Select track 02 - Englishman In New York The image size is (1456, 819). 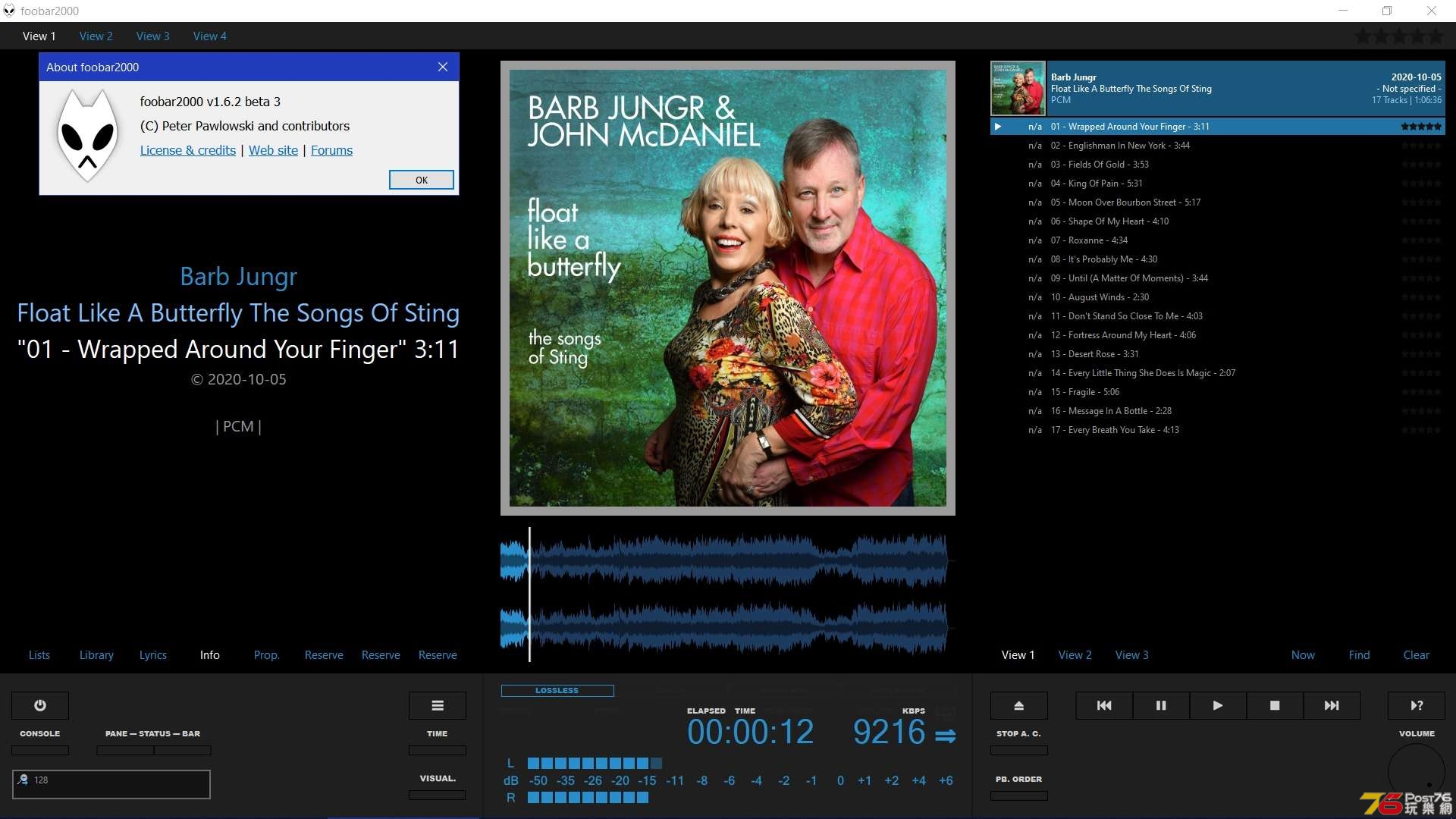pyautogui.click(x=1218, y=146)
